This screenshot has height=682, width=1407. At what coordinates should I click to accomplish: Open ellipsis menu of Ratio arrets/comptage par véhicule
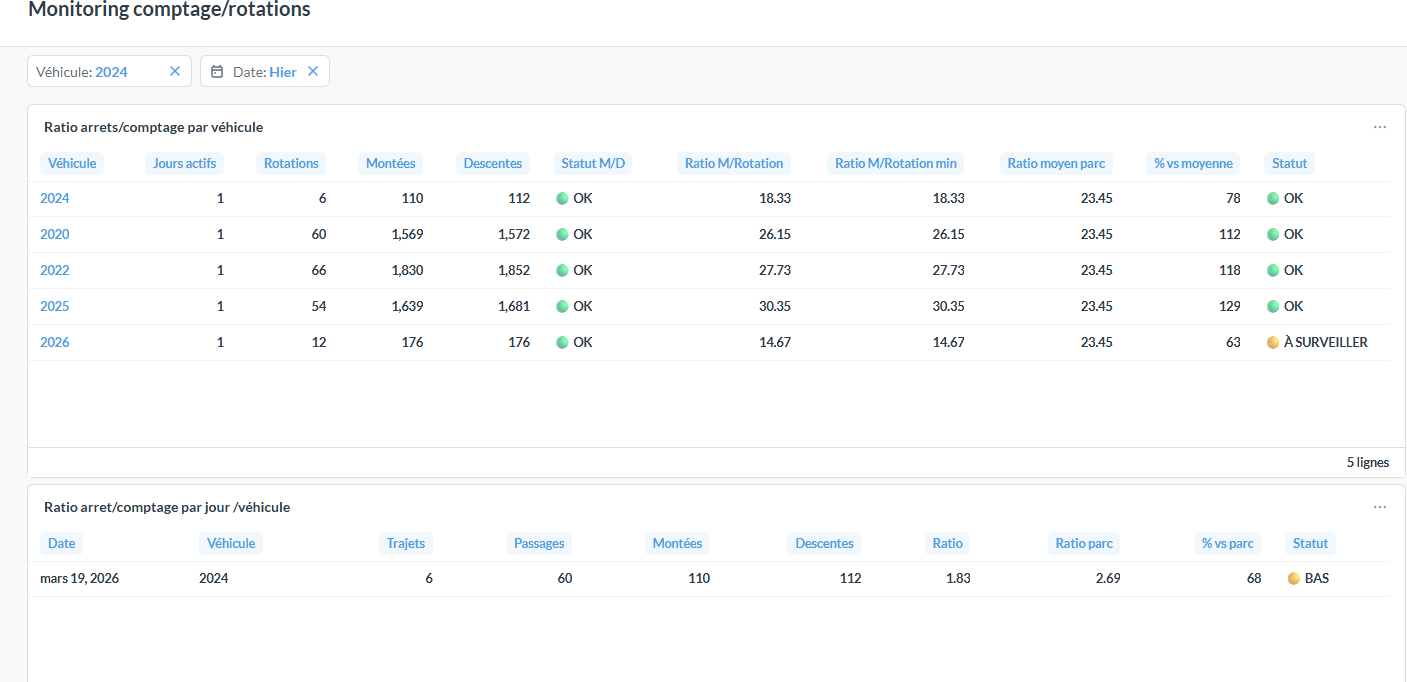pyautogui.click(x=1379, y=127)
